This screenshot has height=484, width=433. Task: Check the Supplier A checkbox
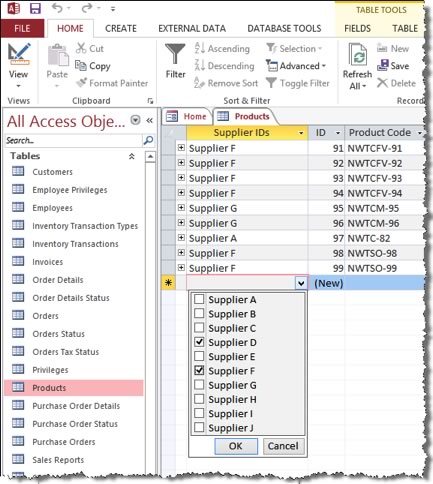click(199, 299)
